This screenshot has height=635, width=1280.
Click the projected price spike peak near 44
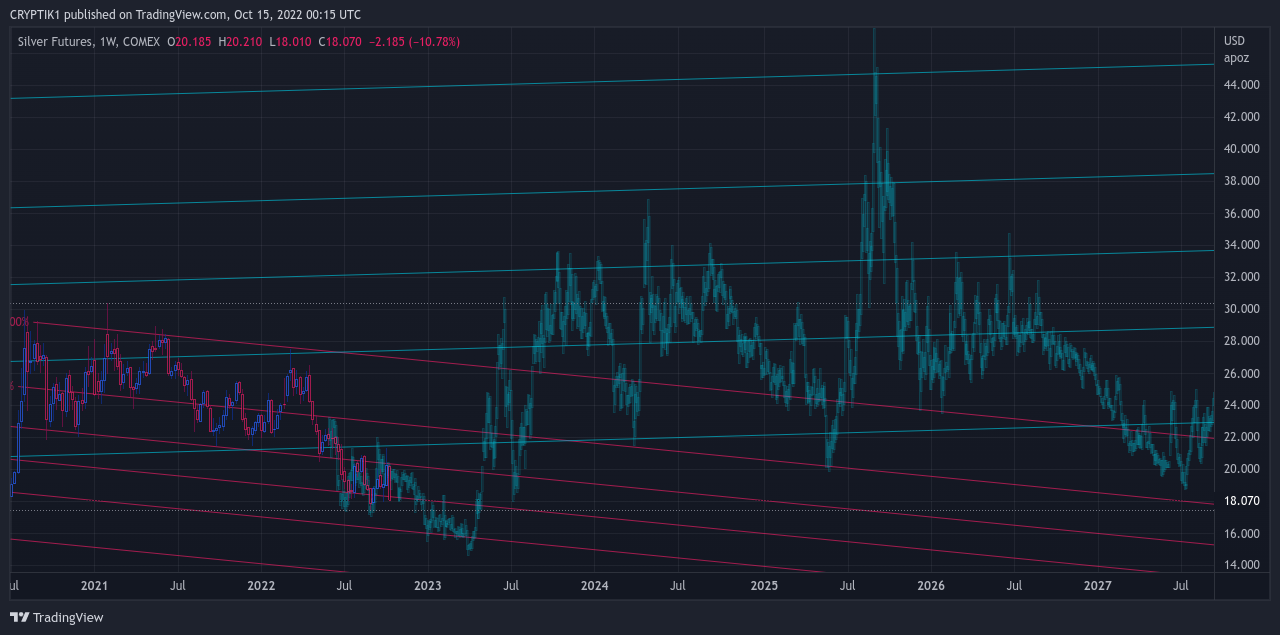coord(875,72)
